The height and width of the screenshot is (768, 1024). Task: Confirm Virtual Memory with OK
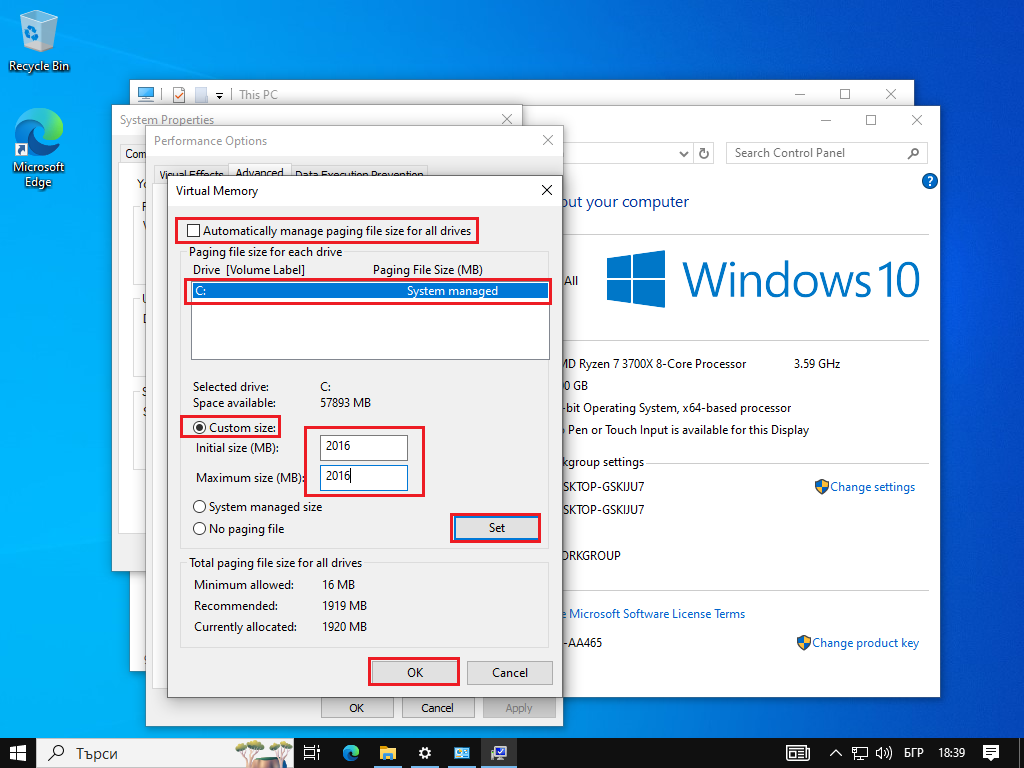414,672
